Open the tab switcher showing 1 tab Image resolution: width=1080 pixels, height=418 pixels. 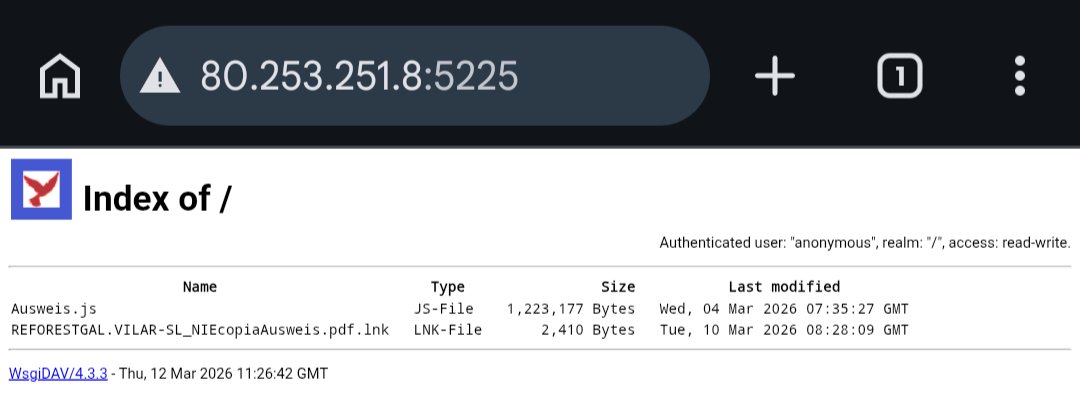point(899,76)
